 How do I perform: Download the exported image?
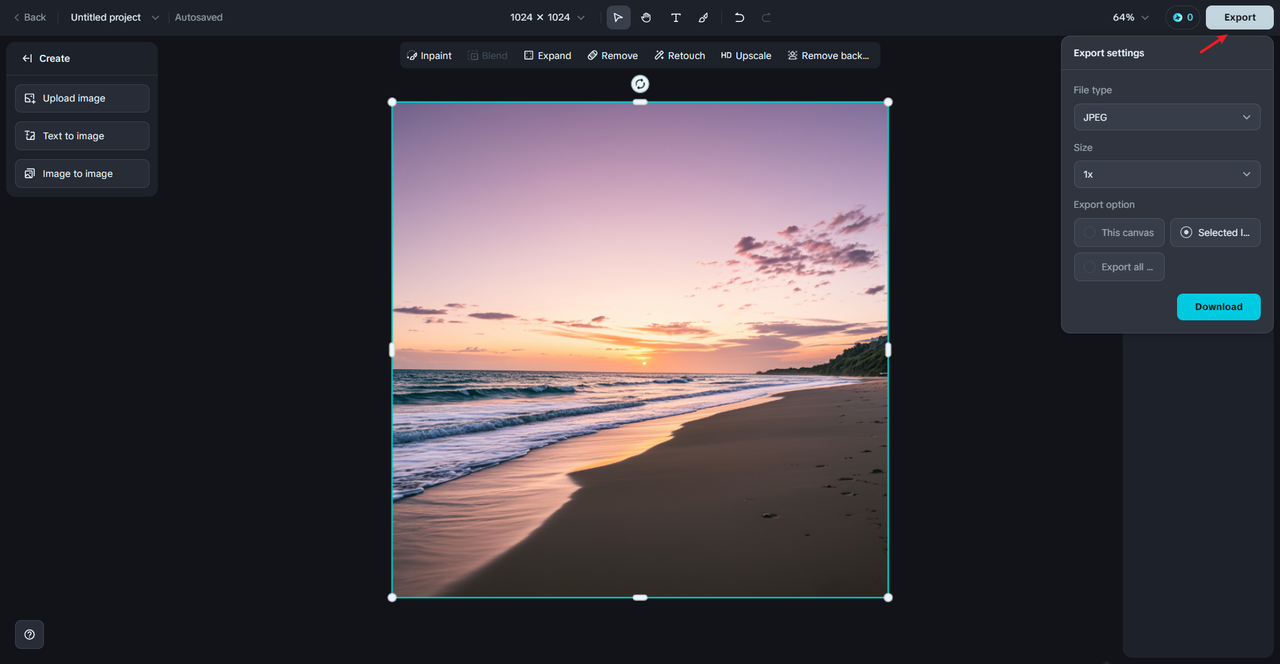1218,306
